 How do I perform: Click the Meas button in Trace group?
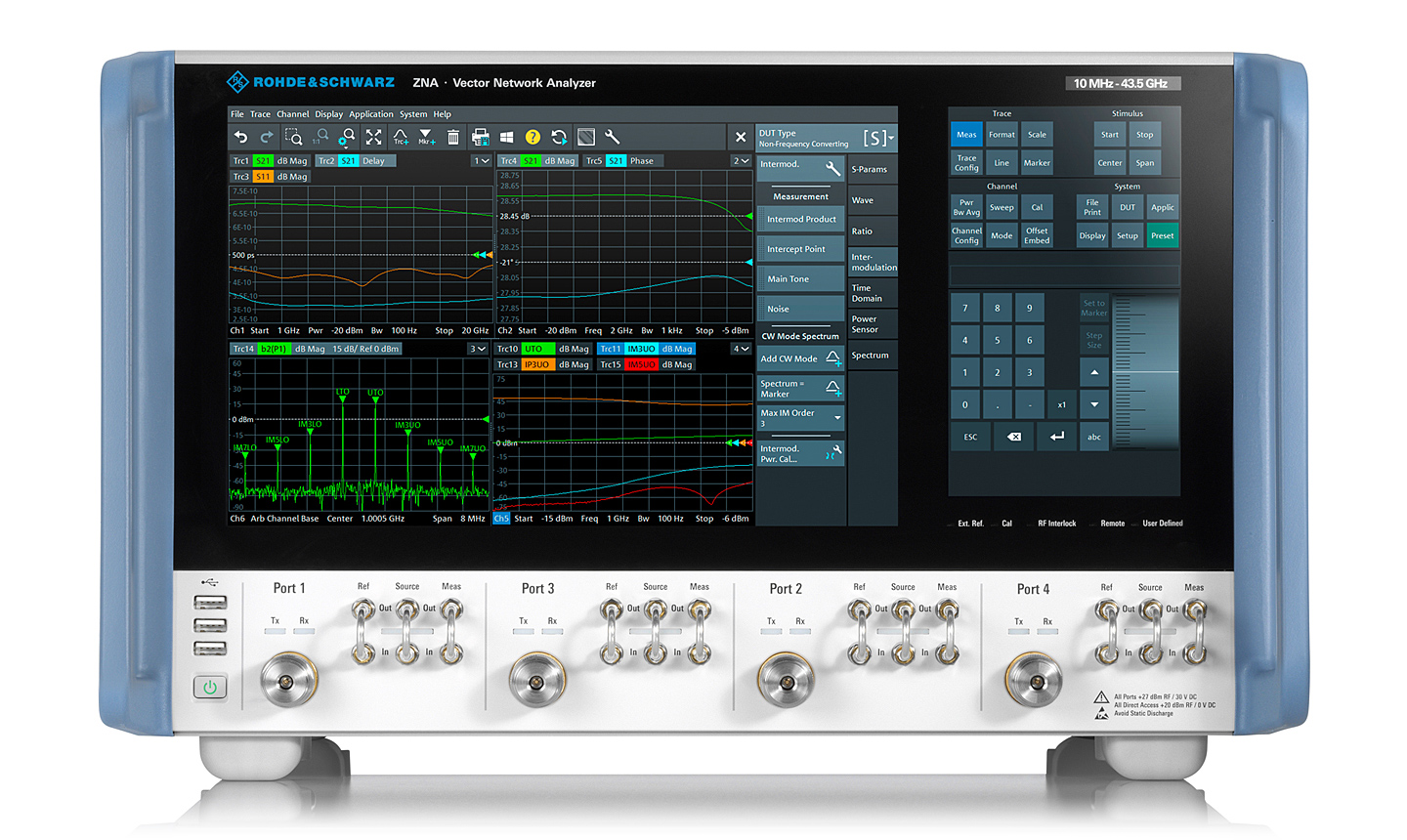point(966,135)
